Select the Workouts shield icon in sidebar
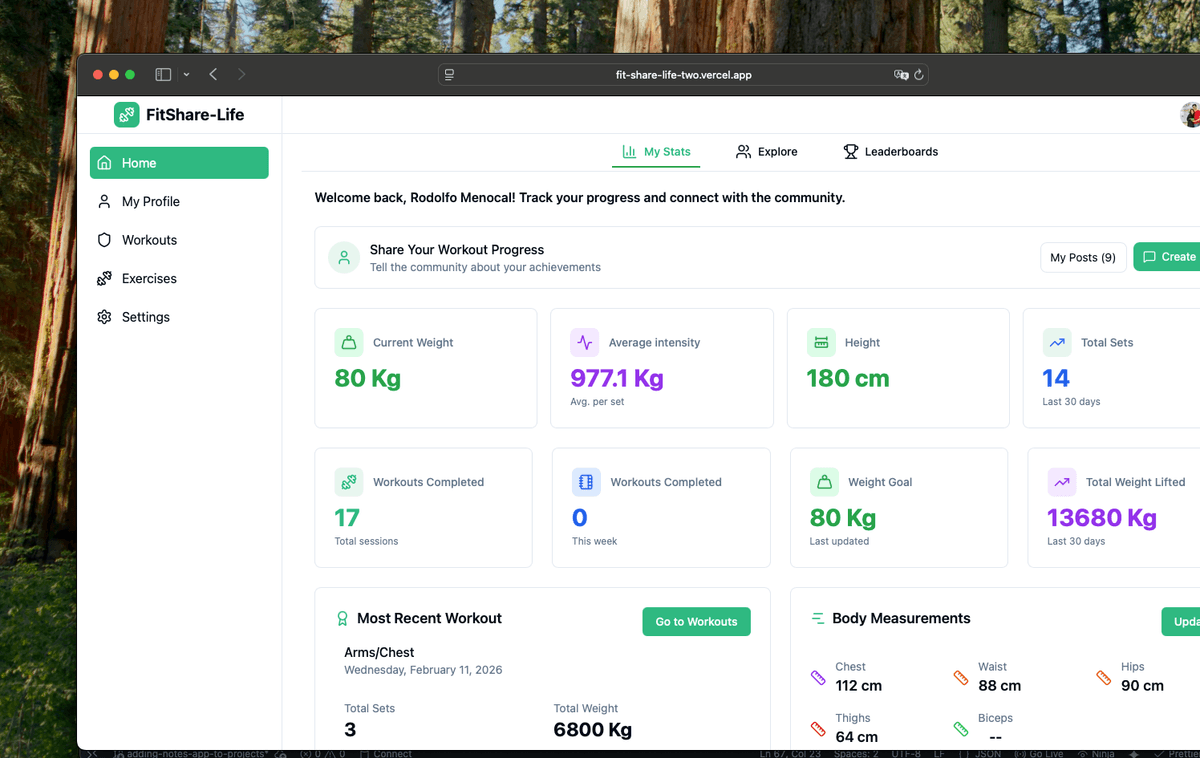The image size is (1200, 758). (x=104, y=240)
